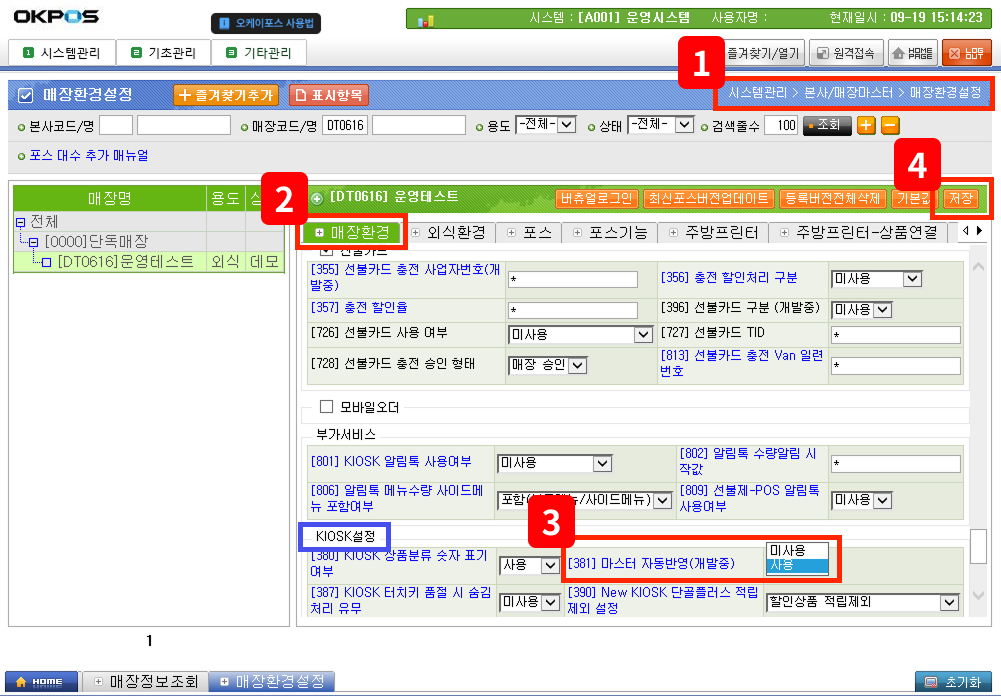The image size is (1001, 696).
Task: Open 원격접속 remote access
Action: pos(845,53)
